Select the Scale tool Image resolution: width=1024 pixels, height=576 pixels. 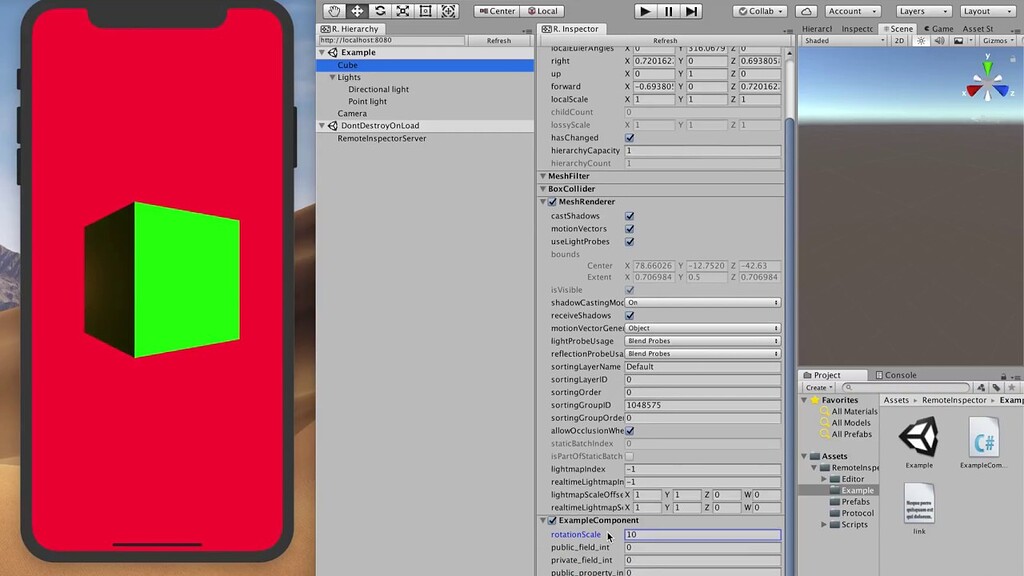(402, 11)
